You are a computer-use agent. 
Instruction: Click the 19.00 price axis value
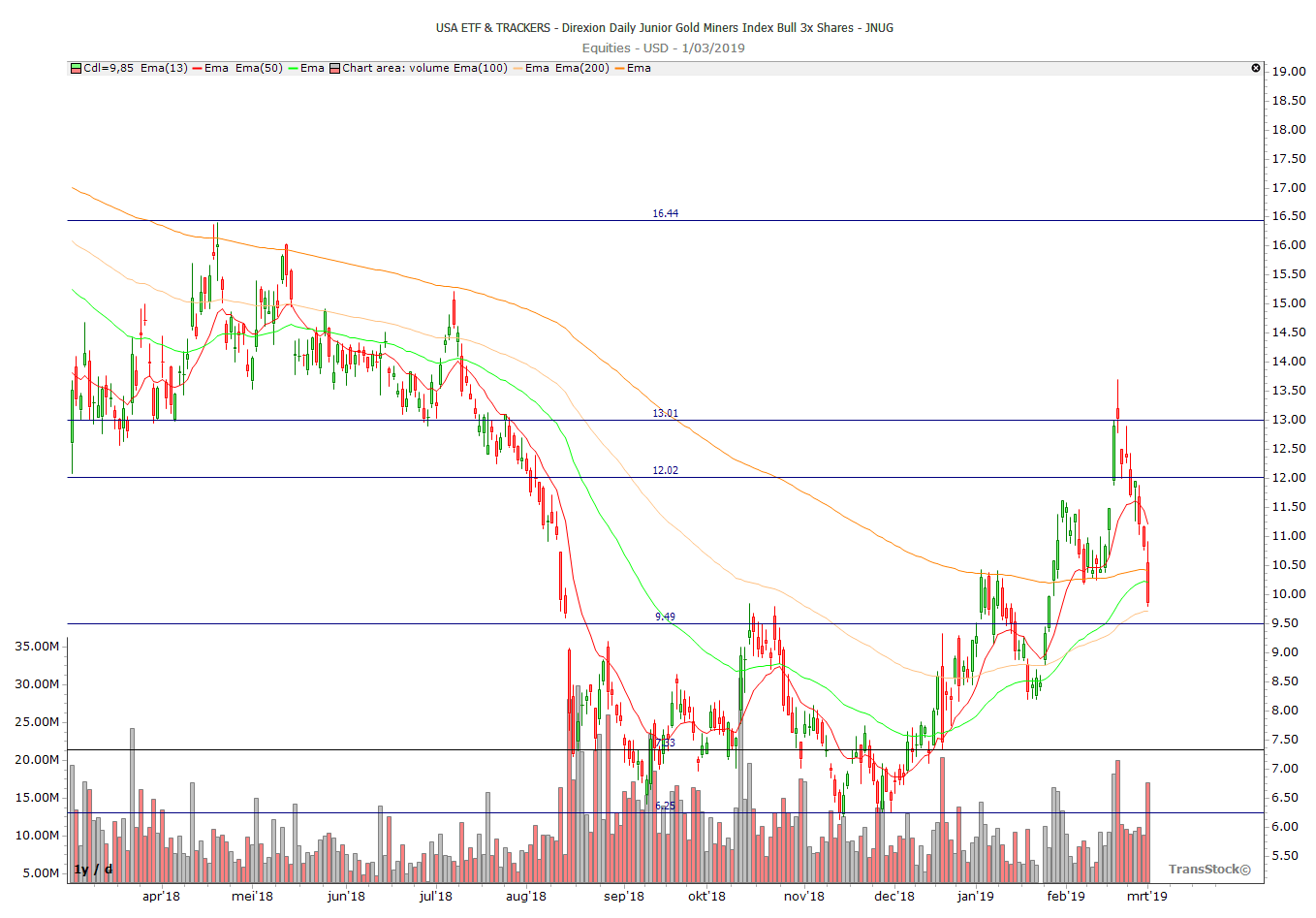pyautogui.click(x=1289, y=71)
